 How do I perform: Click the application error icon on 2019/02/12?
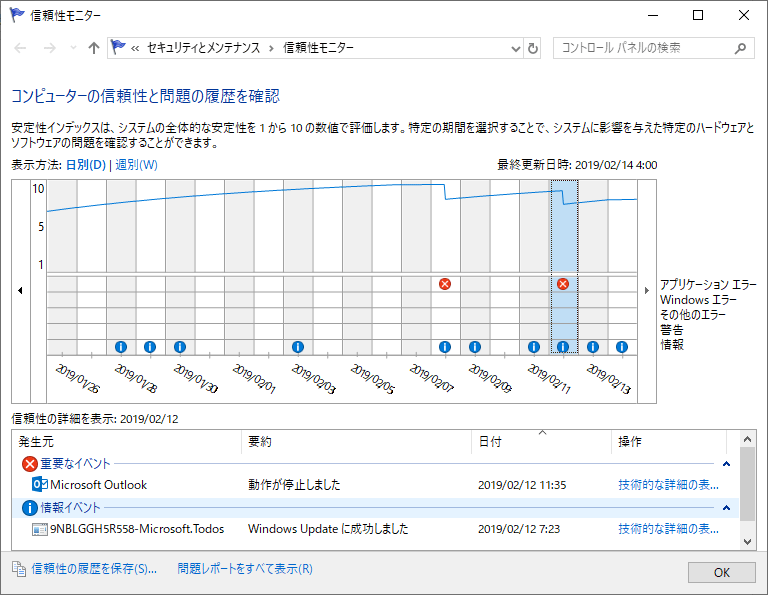click(563, 284)
